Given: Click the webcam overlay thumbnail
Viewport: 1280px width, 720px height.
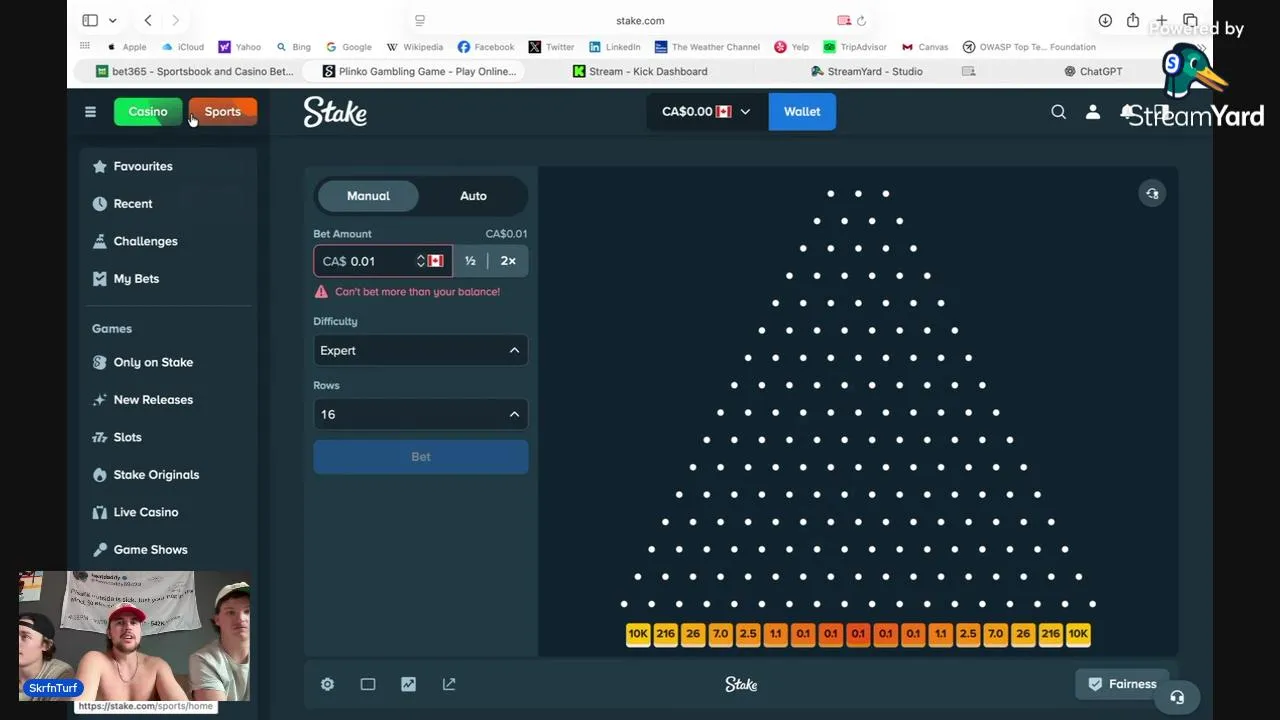Looking at the screenshot, I should [x=134, y=636].
